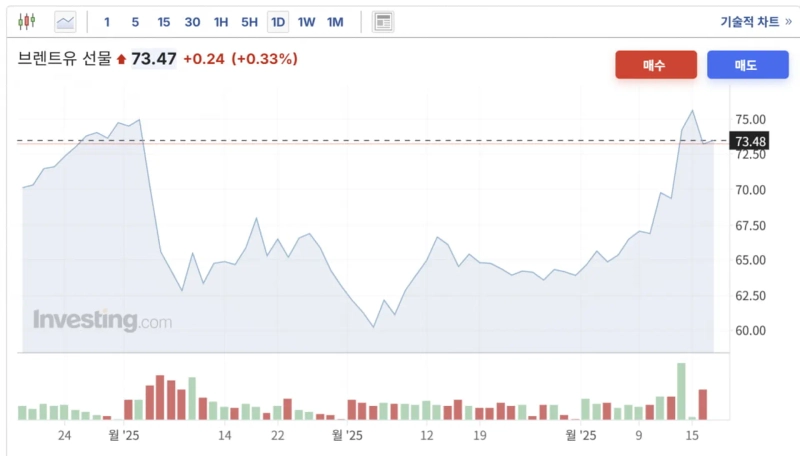Switch to the 1M interval
This screenshot has width=800, height=456.
point(335,21)
